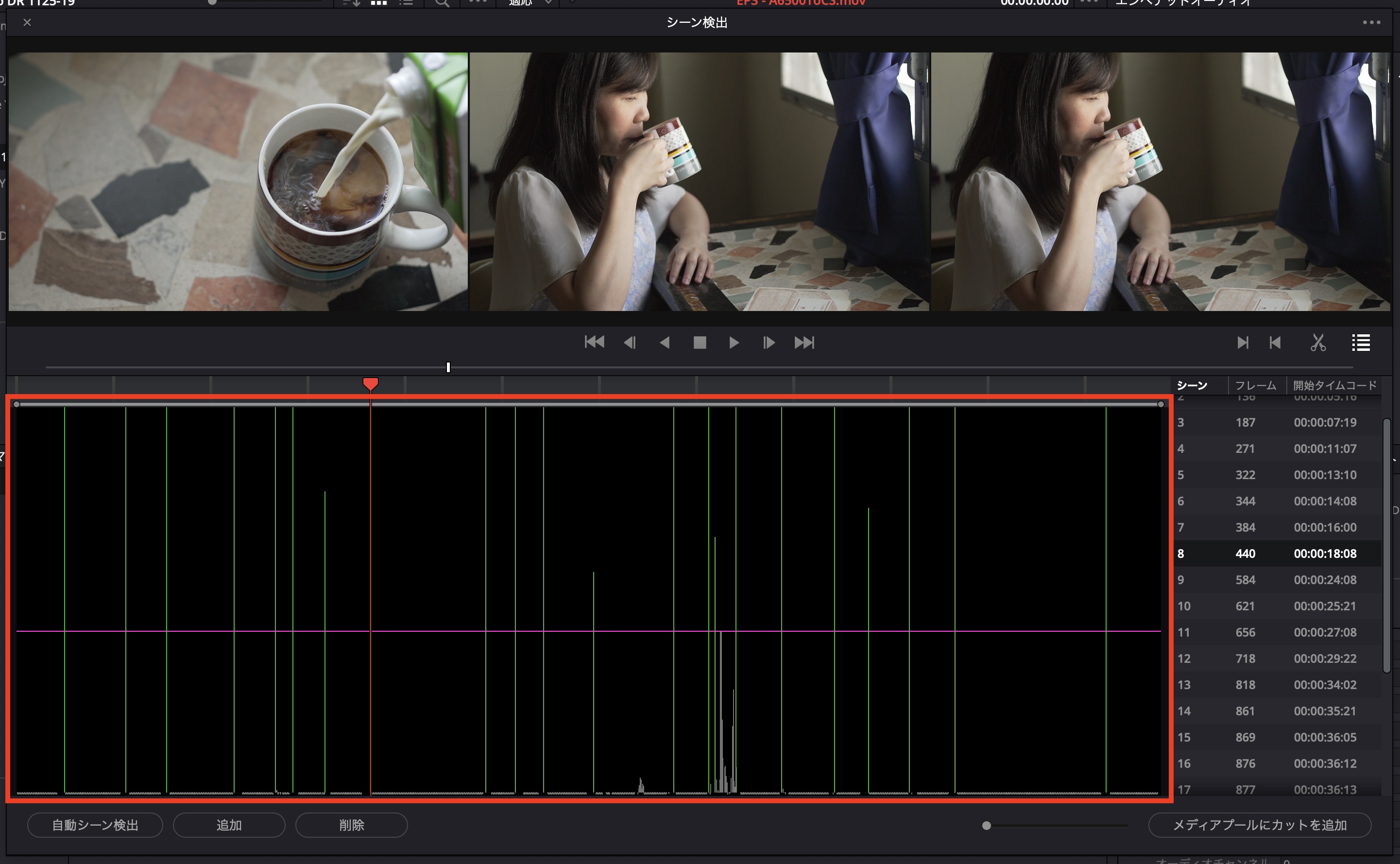This screenshot has height=864, width=1400.
Task: Step back one frame
Action: coord(630,342)
